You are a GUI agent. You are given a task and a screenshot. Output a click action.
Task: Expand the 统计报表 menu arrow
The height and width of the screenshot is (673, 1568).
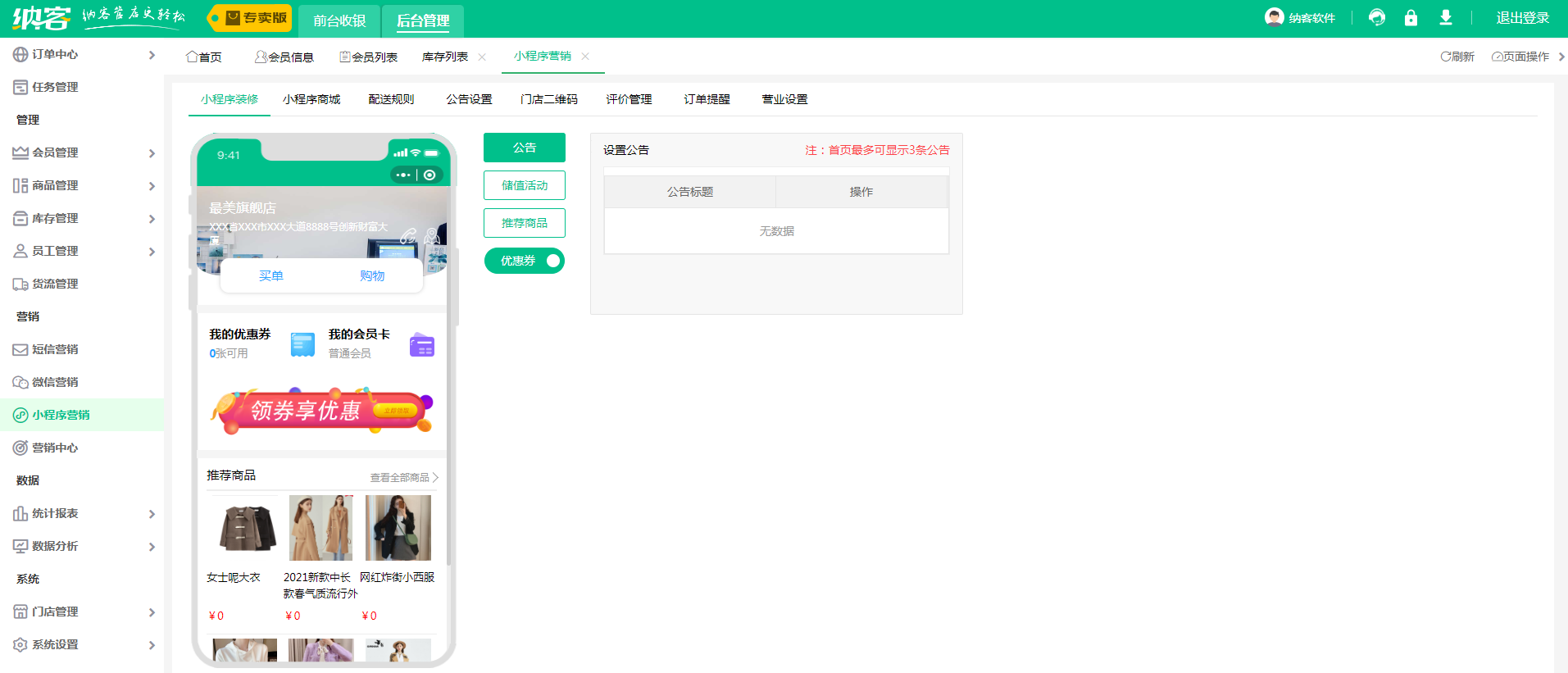pyautogui.click(x=152, y=514)
